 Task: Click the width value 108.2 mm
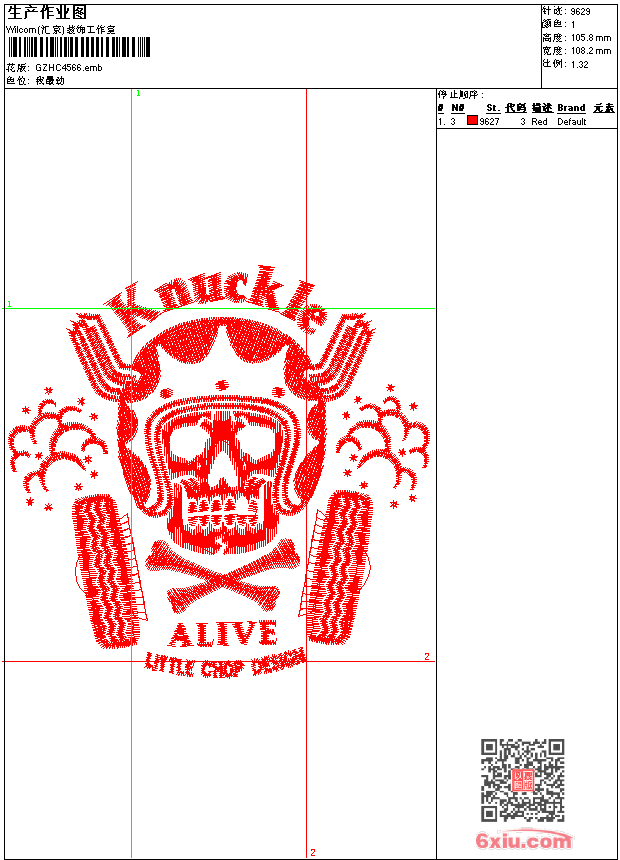coord(591,51)
